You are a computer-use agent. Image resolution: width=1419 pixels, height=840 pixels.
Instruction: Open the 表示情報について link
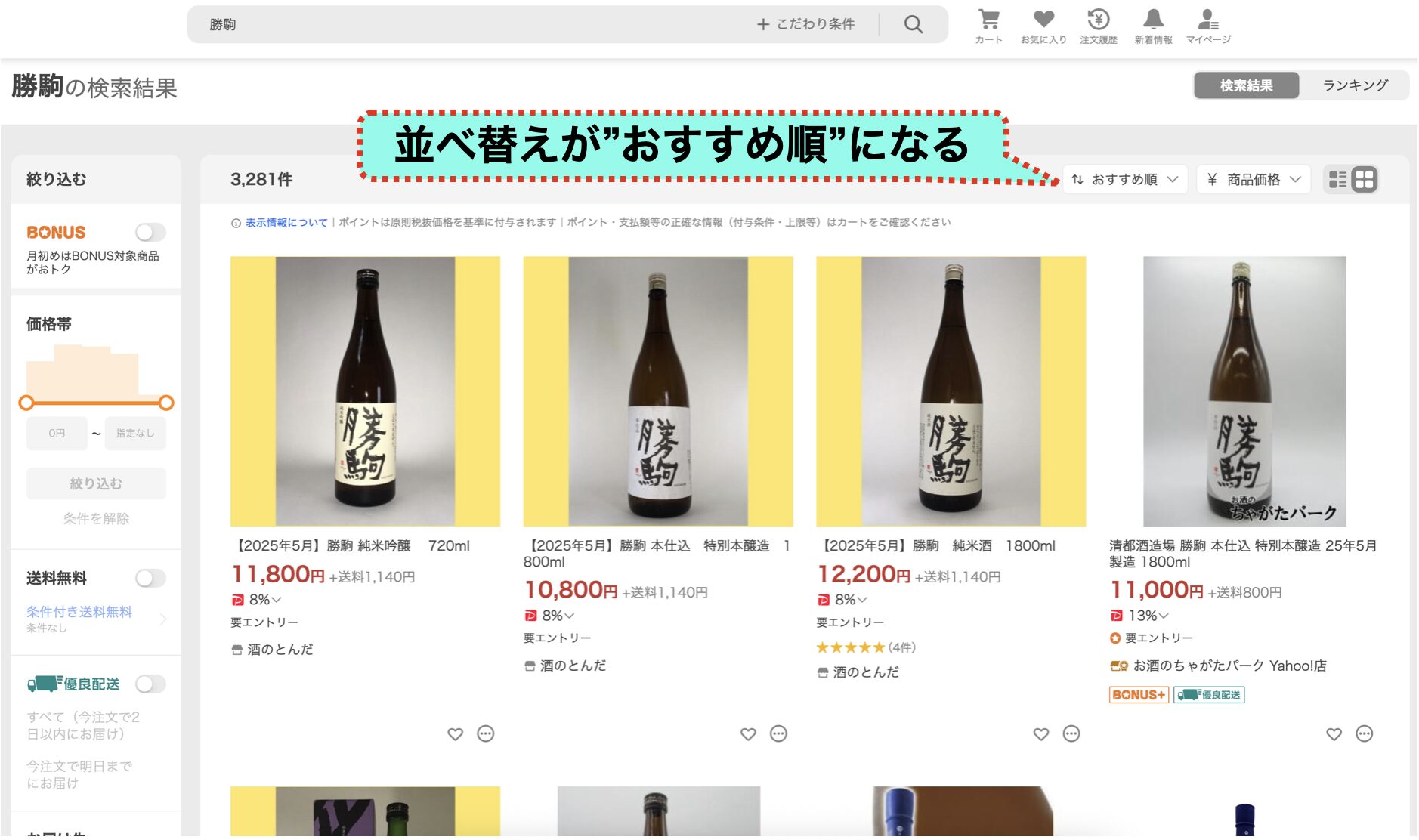(x=286, y=223)
